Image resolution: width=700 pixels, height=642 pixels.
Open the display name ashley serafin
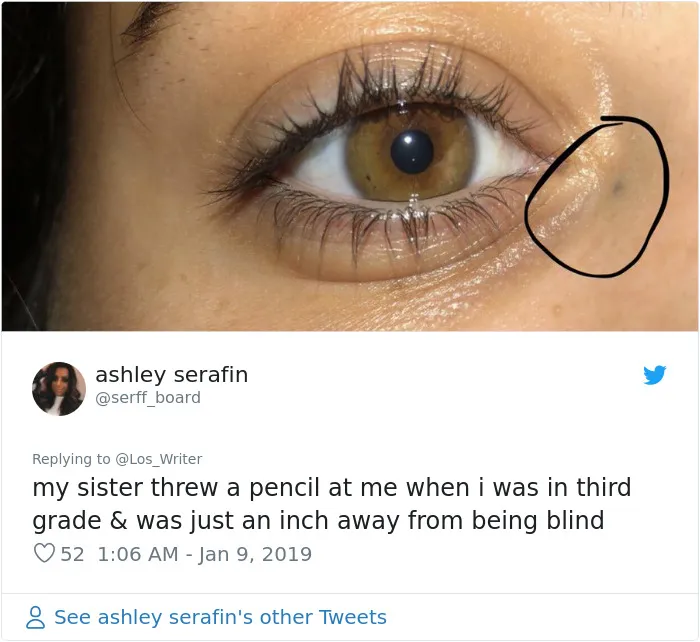pyautogui.click(x=171, y=374)
